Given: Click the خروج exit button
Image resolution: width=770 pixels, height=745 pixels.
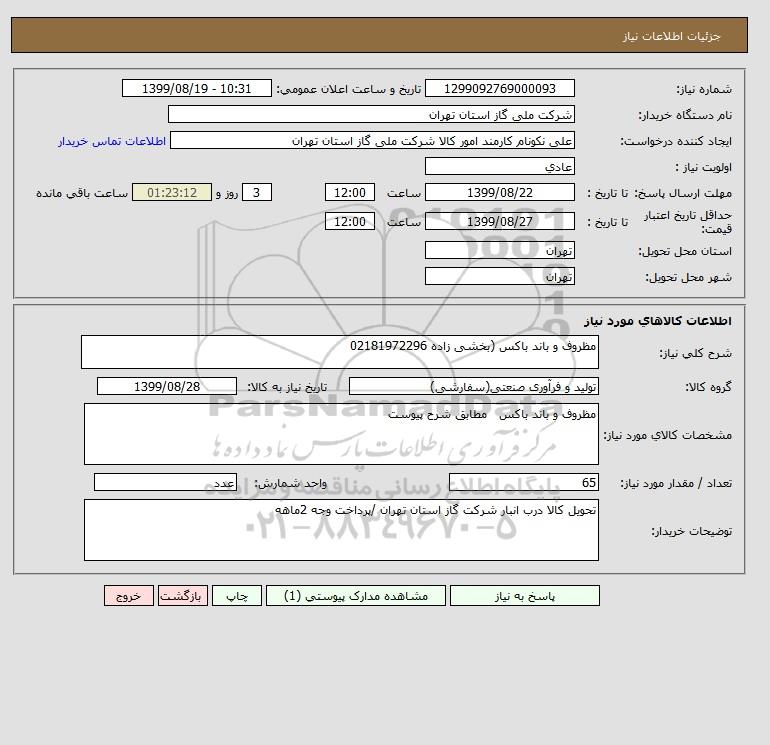Looking at the screenshot, I should (129, 596).
